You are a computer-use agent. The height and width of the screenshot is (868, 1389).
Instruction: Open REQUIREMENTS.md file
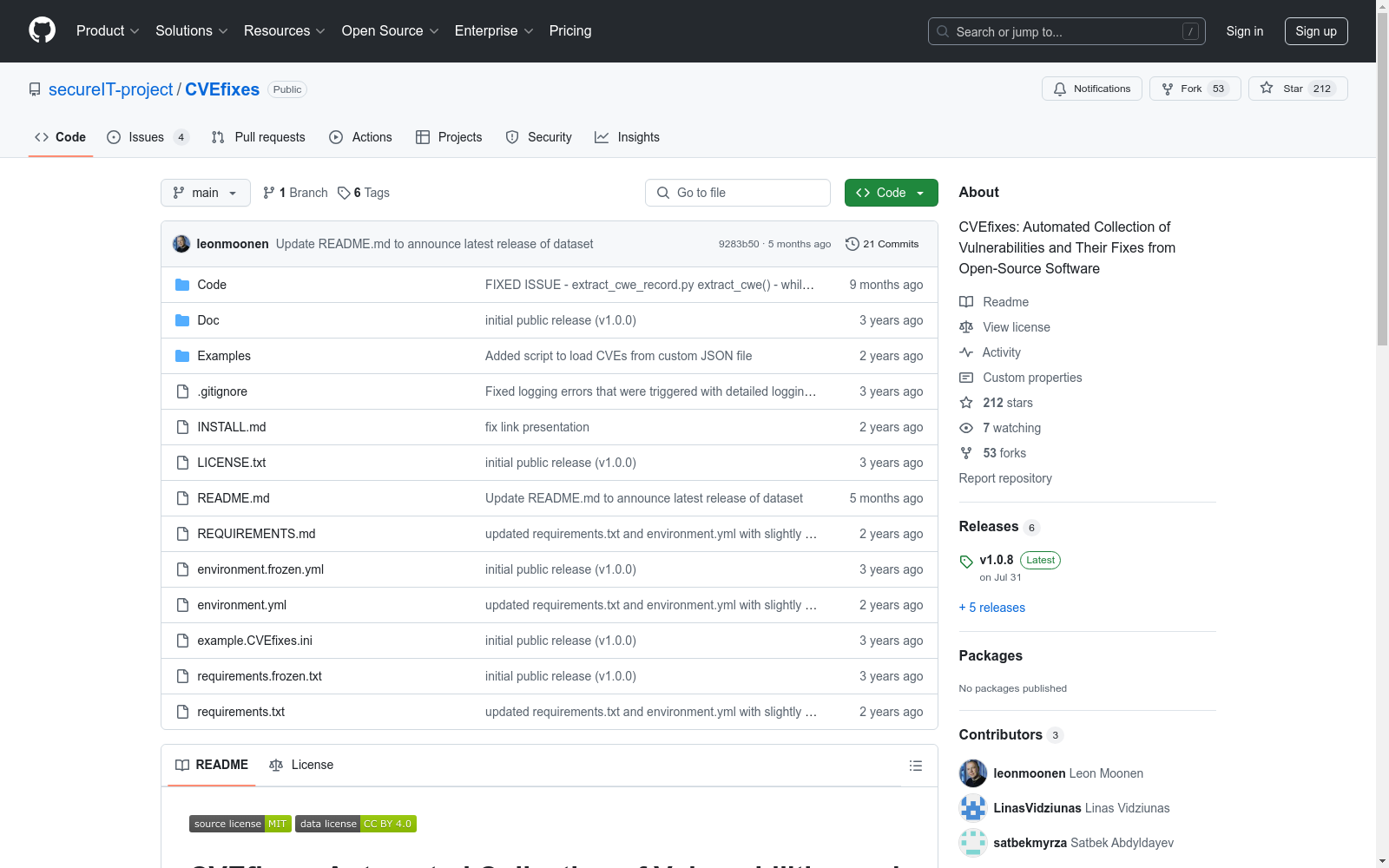point(256,534)
